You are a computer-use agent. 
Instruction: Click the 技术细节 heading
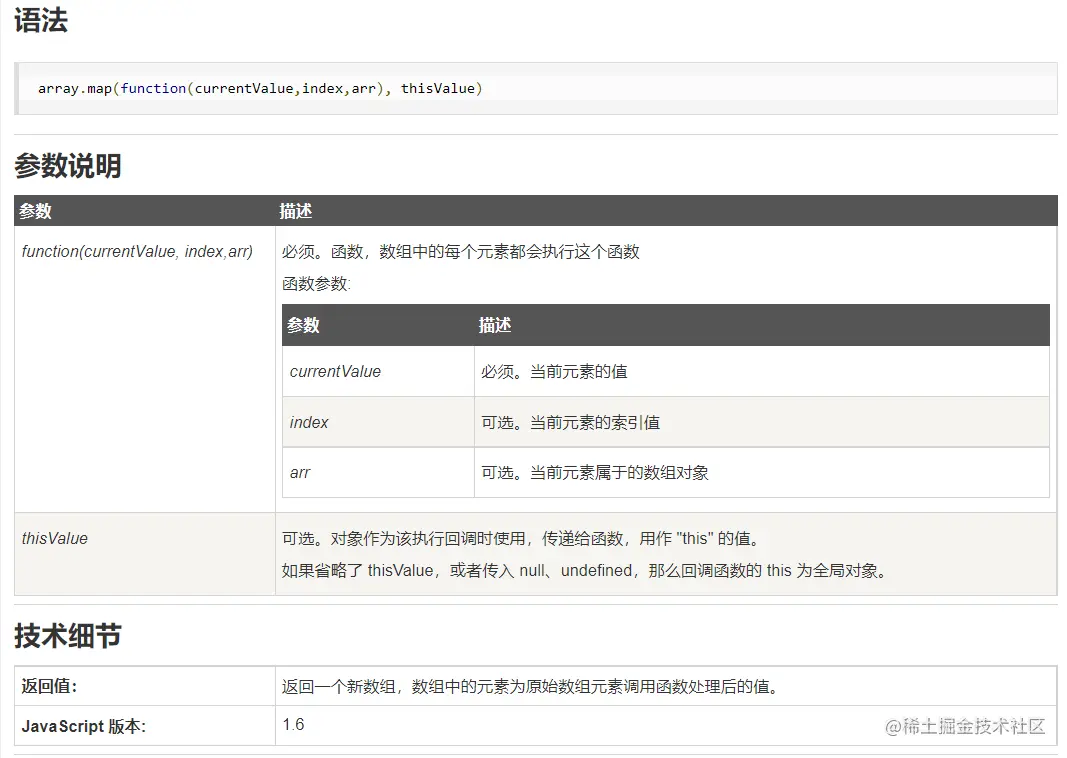click(x=67, y=636)
